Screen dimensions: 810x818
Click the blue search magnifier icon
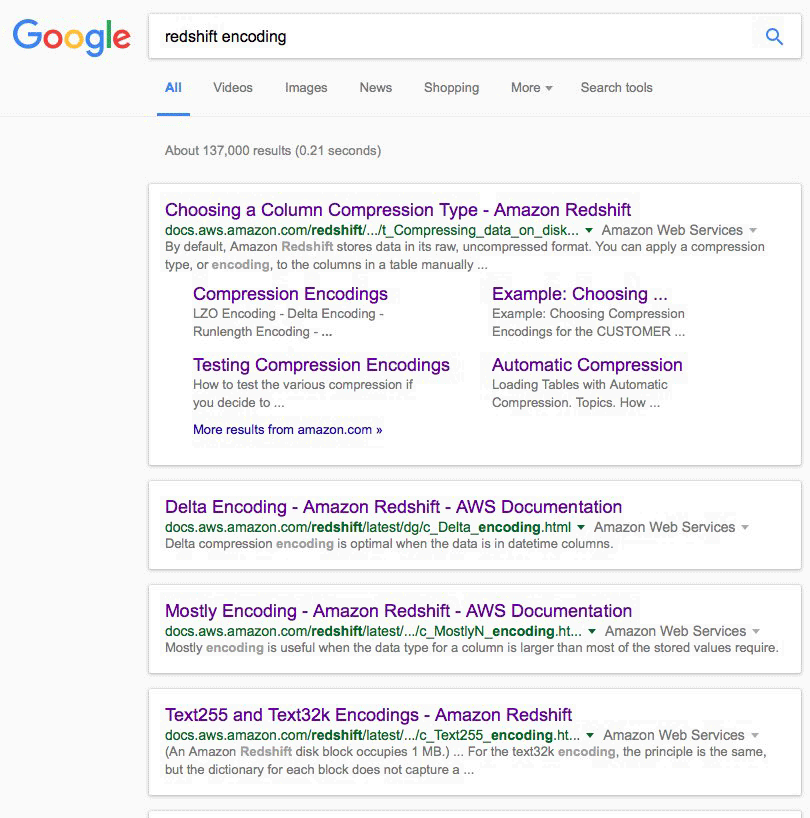click(774, 37)
